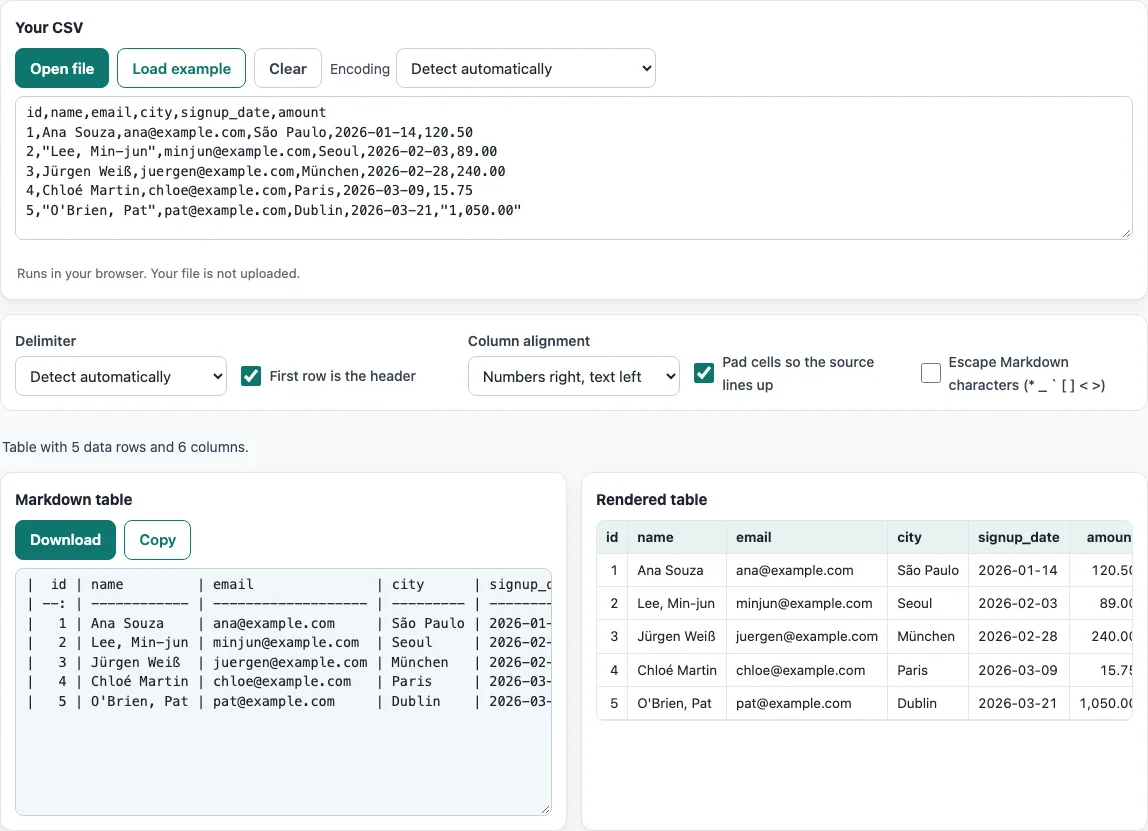Click '2026-03-09' date cell in rendered table

1018,670
